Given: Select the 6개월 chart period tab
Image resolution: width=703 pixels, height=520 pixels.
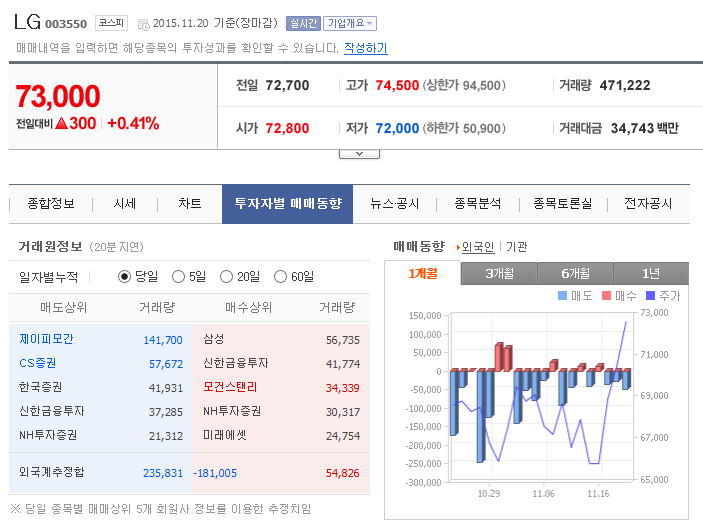Looking at the screenshot, I should (575, 273).
